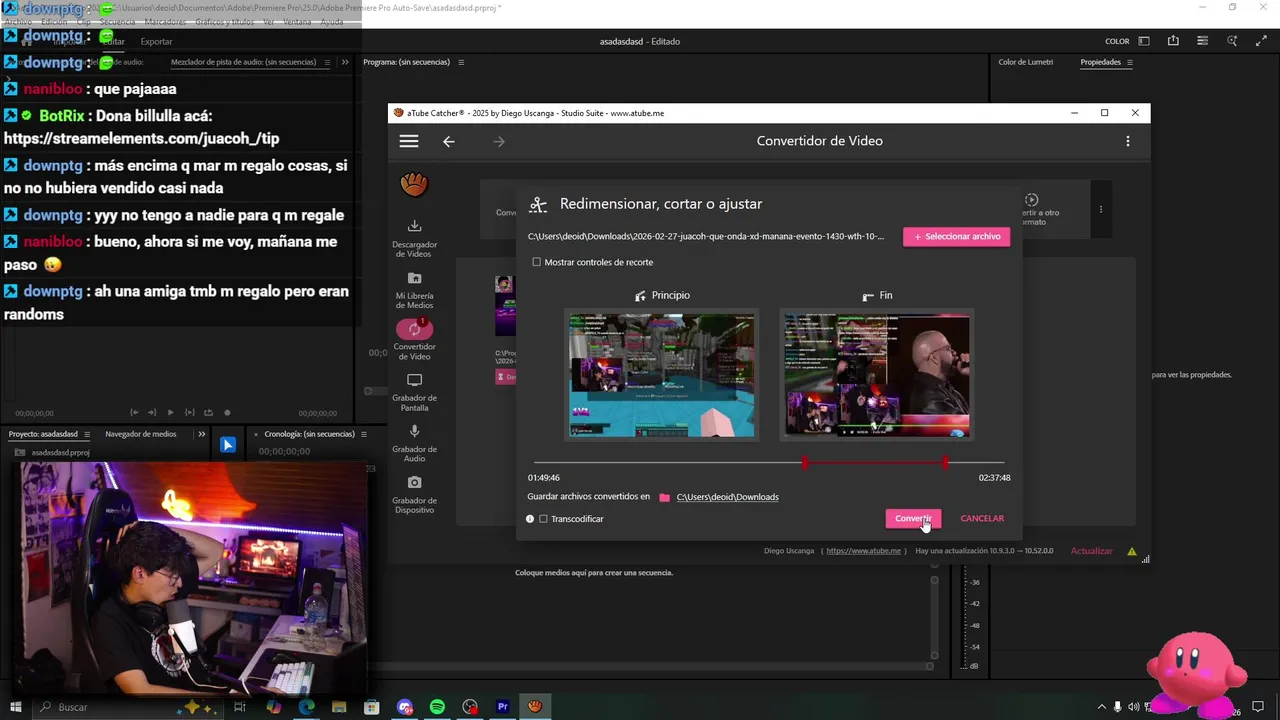Click Seleccionar archivo button
The image size is (1280, 720).
(x=957, y=237)
